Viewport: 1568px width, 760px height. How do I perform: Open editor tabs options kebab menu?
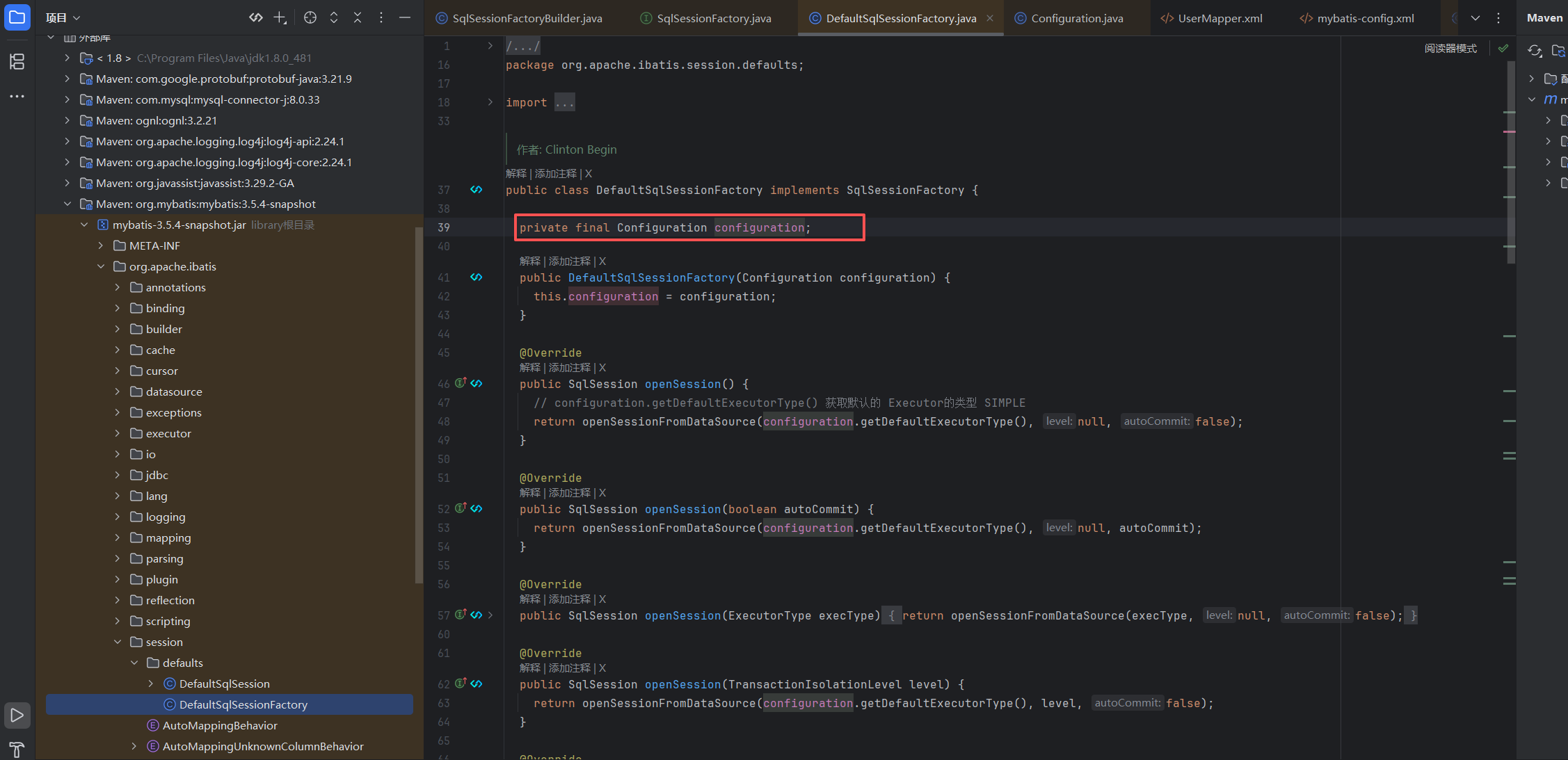tap(1498, 18)
